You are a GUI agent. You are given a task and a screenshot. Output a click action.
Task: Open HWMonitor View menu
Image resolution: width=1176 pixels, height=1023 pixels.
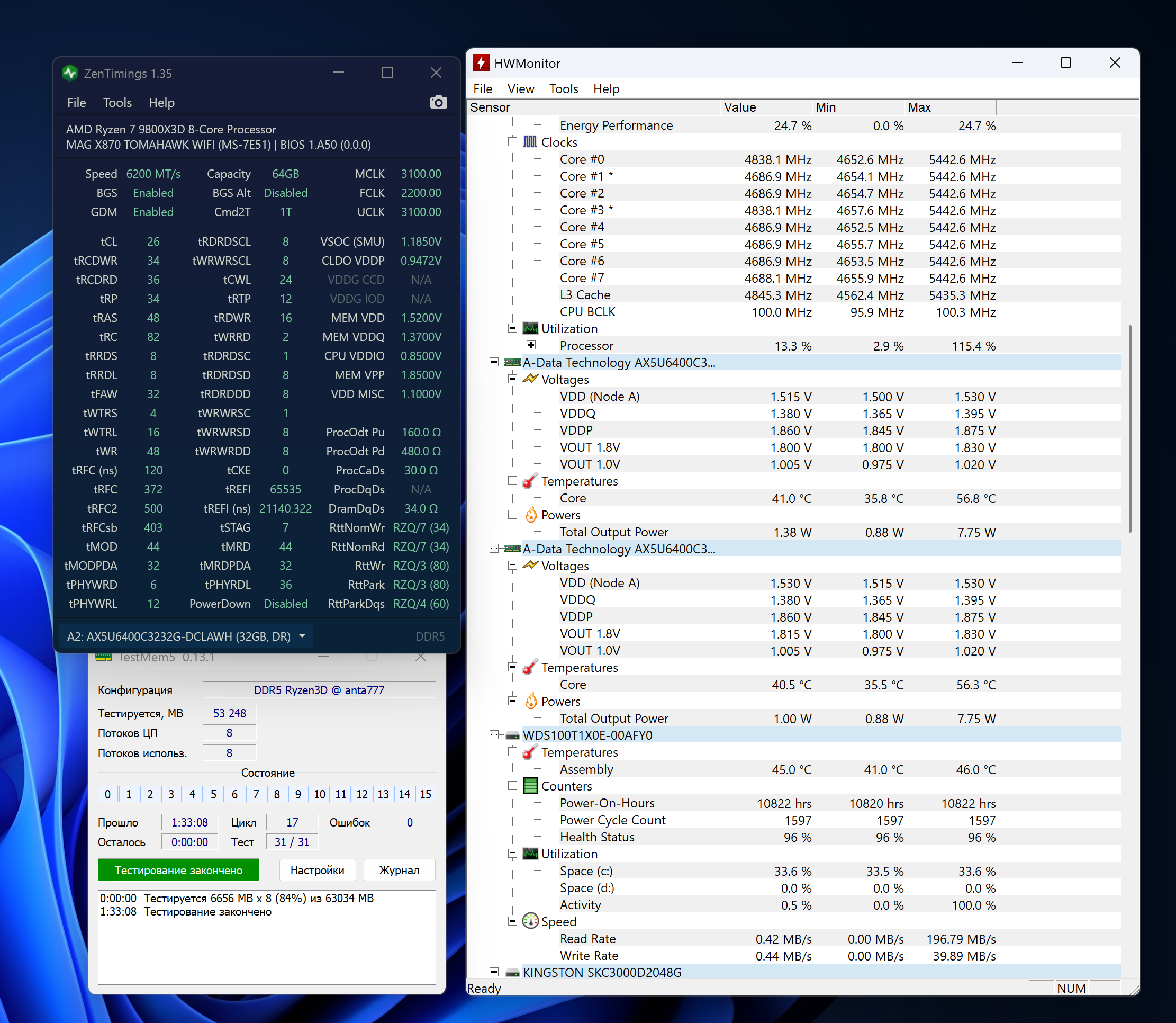520,89
